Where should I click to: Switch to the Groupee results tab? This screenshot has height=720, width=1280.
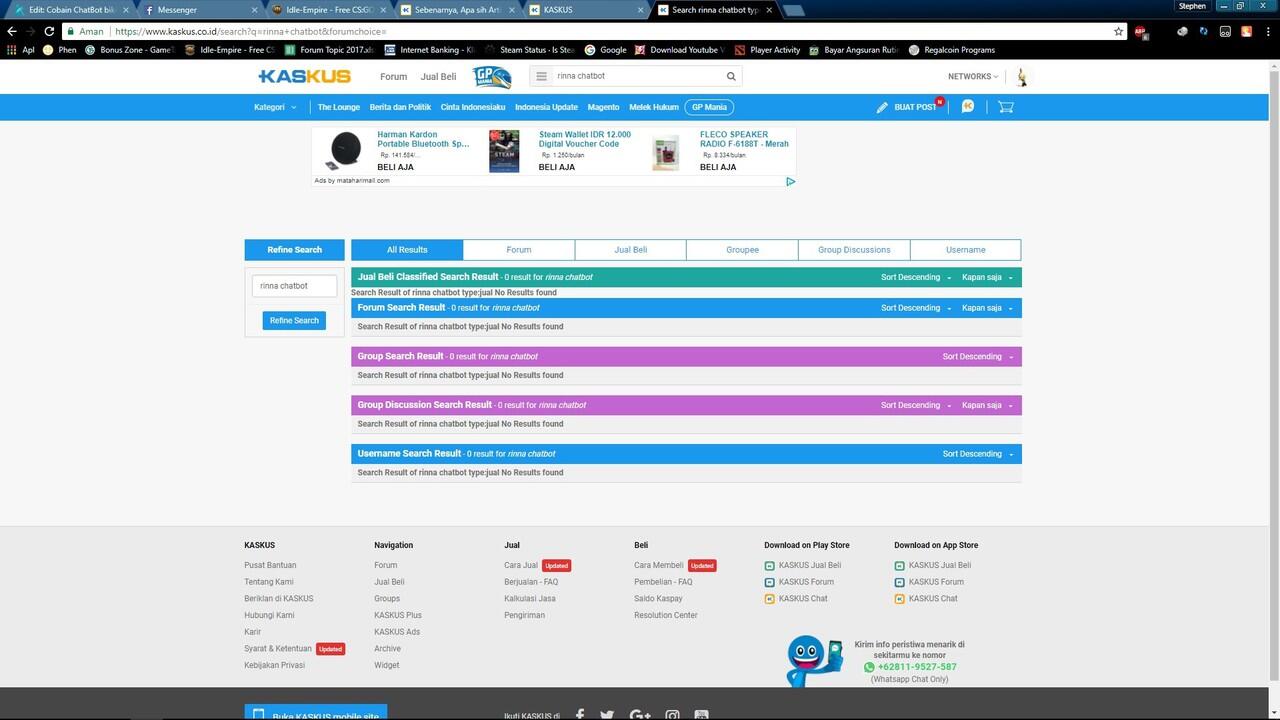point(743,250)
